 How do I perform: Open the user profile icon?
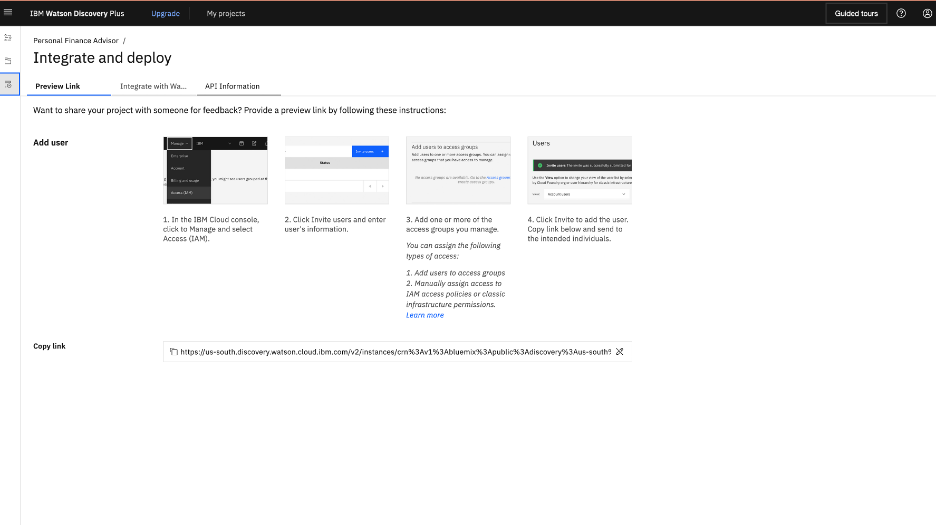click(x=927, y=13)
